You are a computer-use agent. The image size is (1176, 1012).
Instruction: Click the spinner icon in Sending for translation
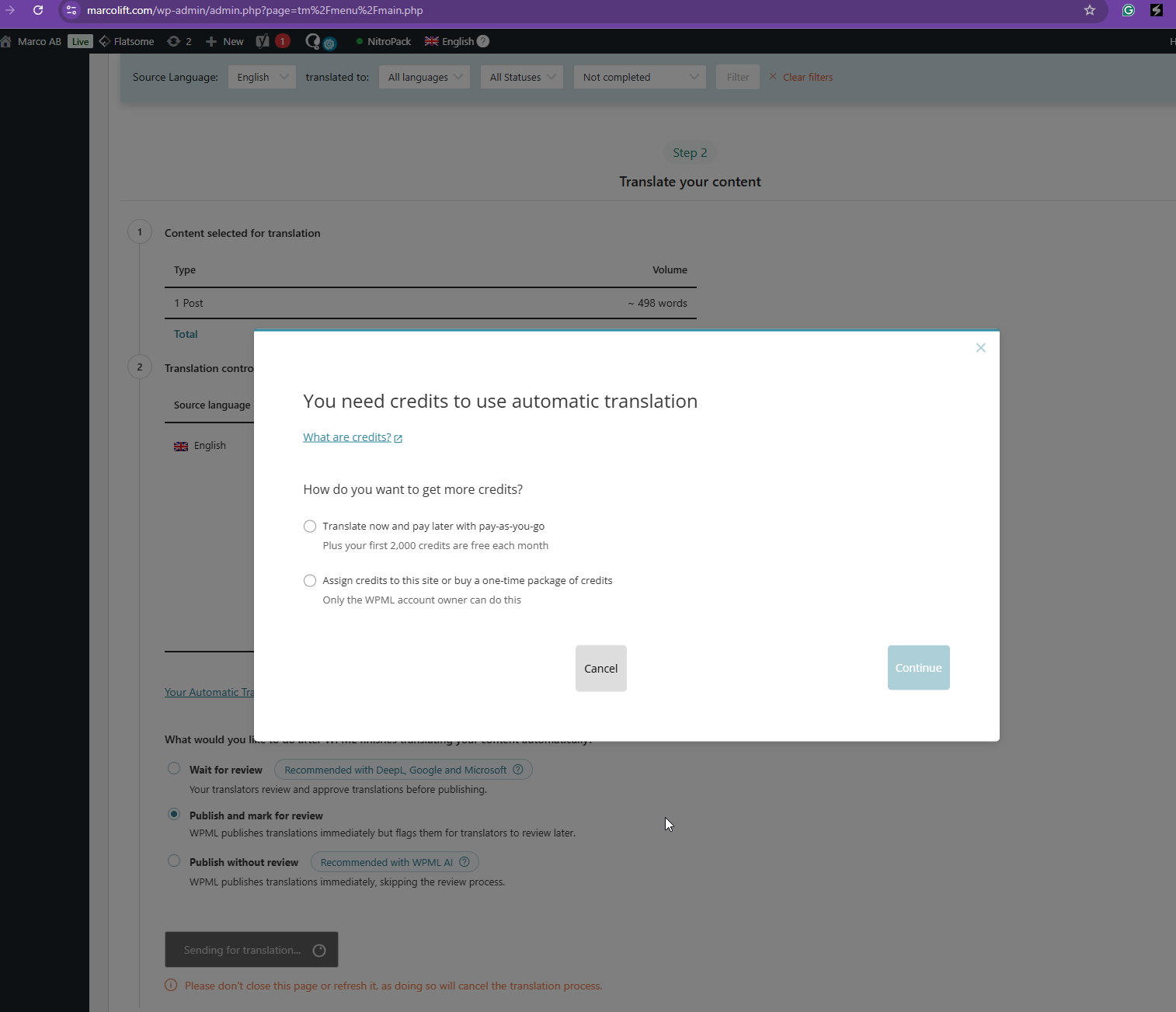click(x=319, y=951)
